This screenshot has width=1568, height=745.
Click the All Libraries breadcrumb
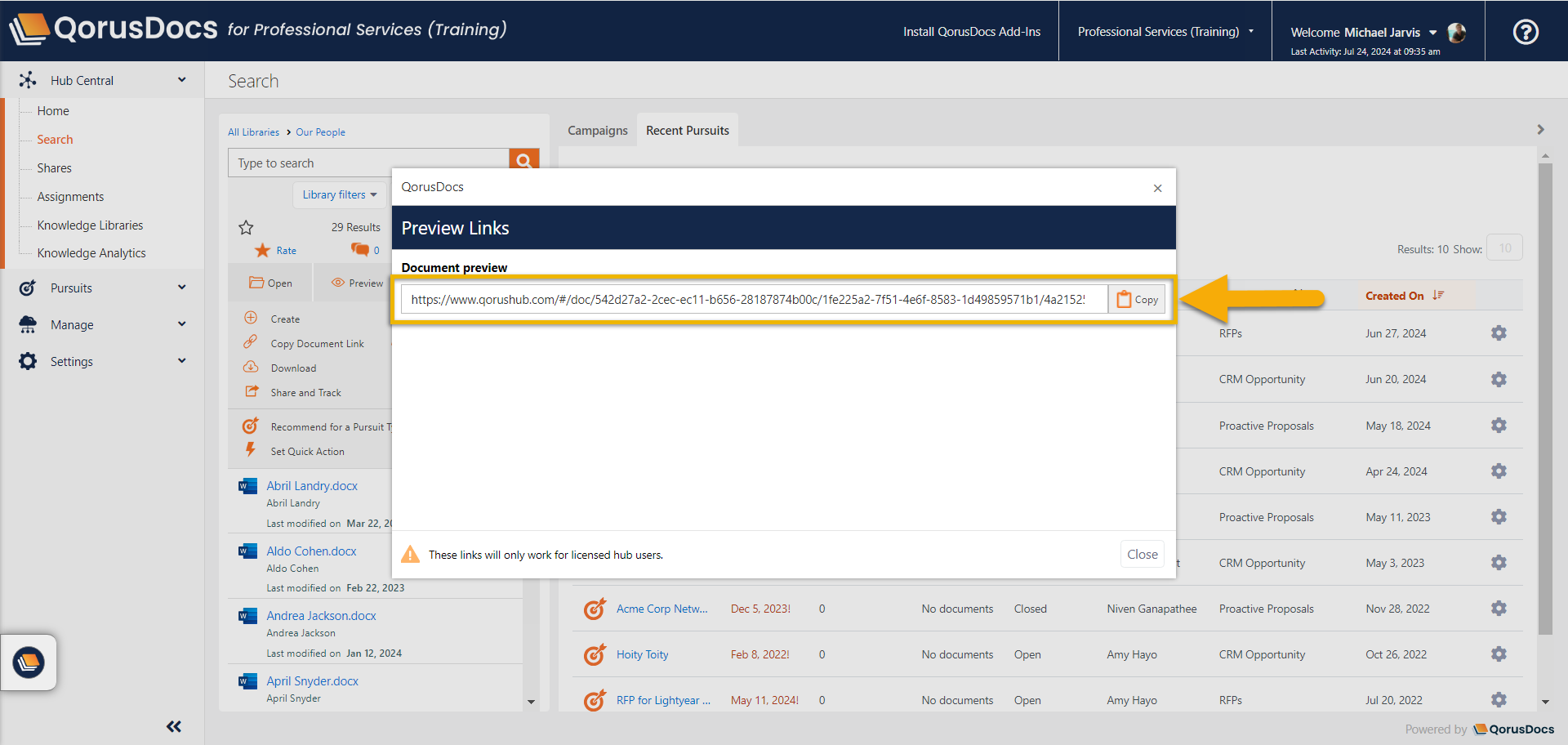click(253, 132)
